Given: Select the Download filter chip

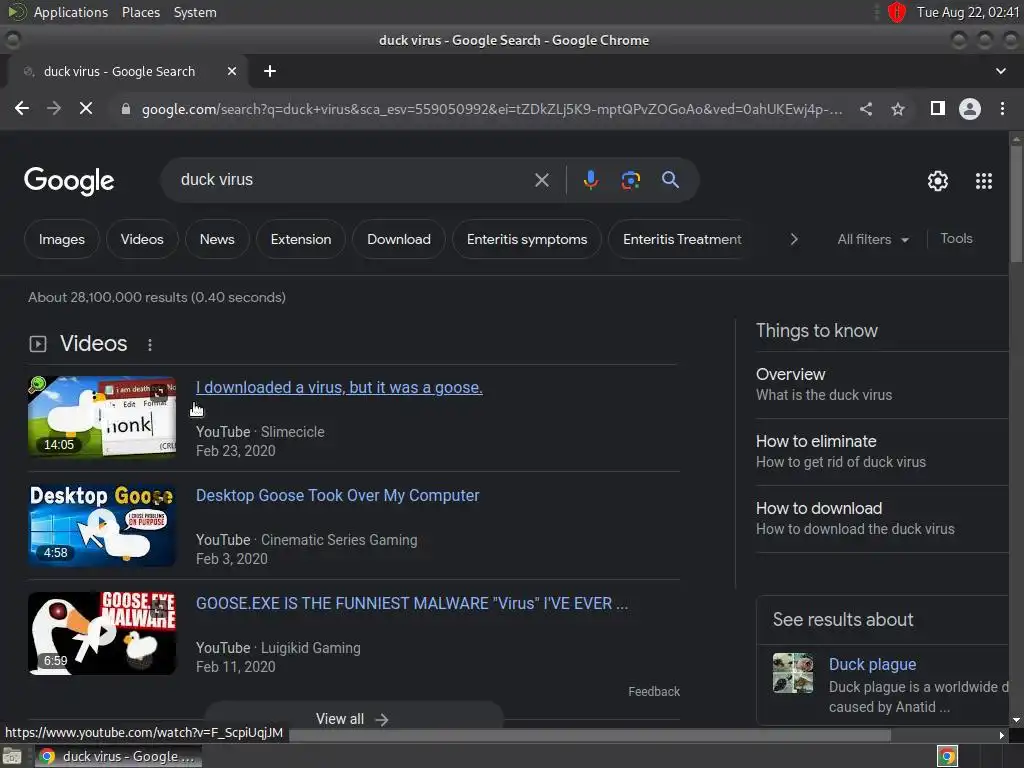Looking at the screenshot, I should (398, 239).
